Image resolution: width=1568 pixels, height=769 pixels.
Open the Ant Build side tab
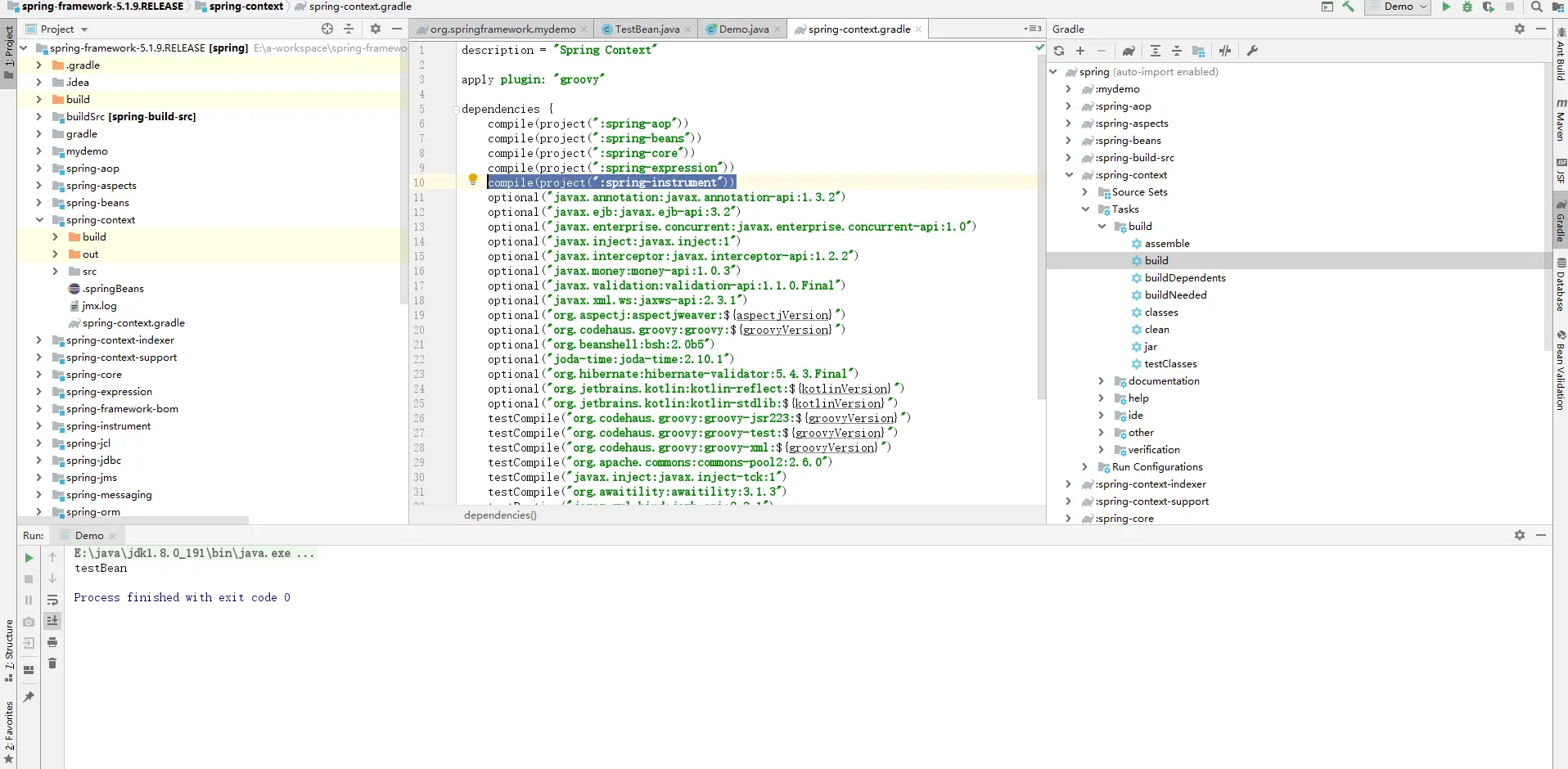[x=1561, y=54]
